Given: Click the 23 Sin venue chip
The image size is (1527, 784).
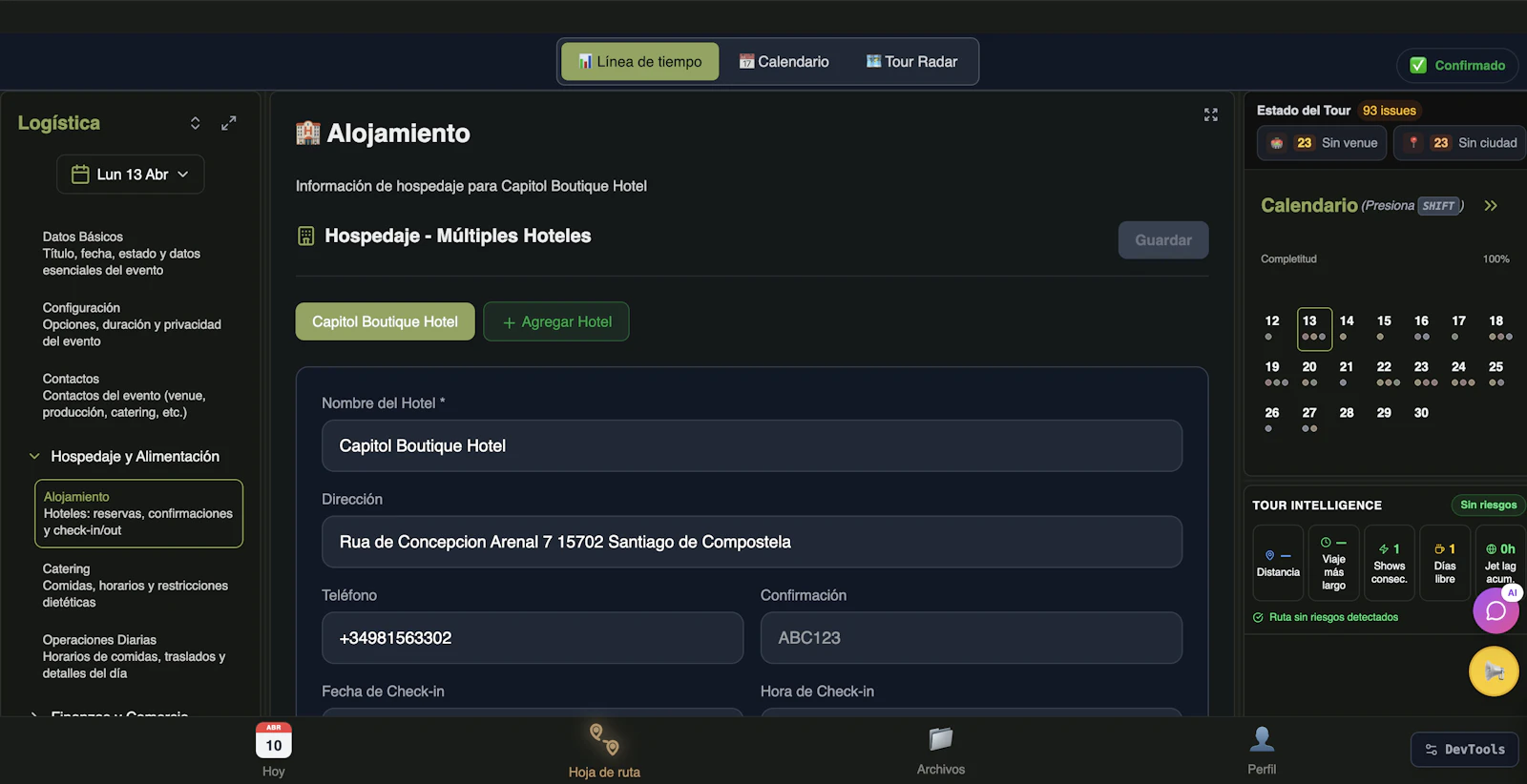Looking at the screenshot, I should pos(1323,143).
